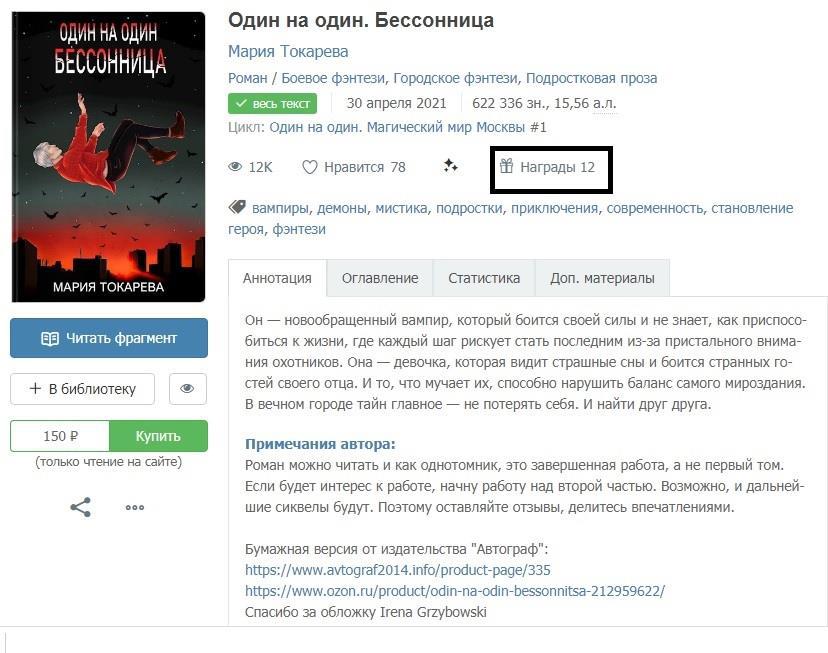The image size is (828, 653).
Task: Click the views eye icon near 12K
Action: pyautogui.click(x=235, y=167)
